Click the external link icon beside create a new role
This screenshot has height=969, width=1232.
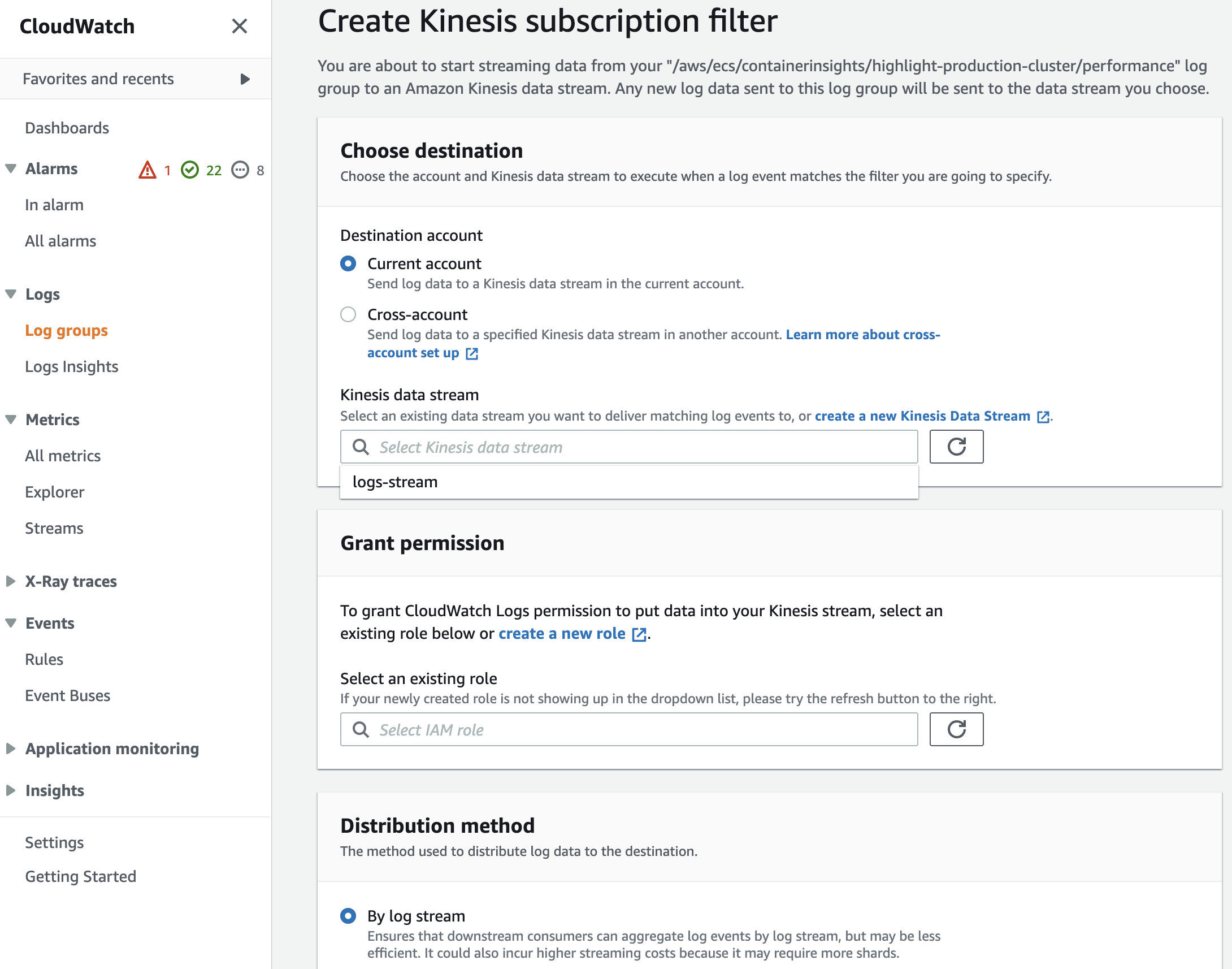pos(639,634)
